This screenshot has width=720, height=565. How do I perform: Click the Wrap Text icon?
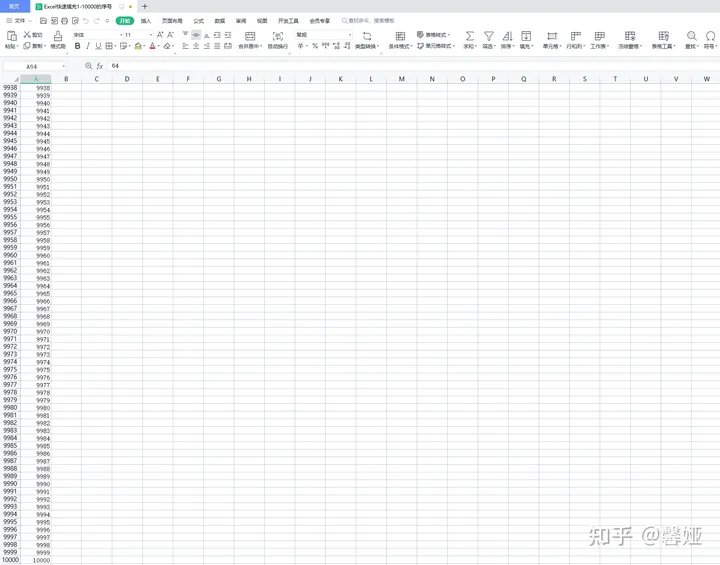278,36
